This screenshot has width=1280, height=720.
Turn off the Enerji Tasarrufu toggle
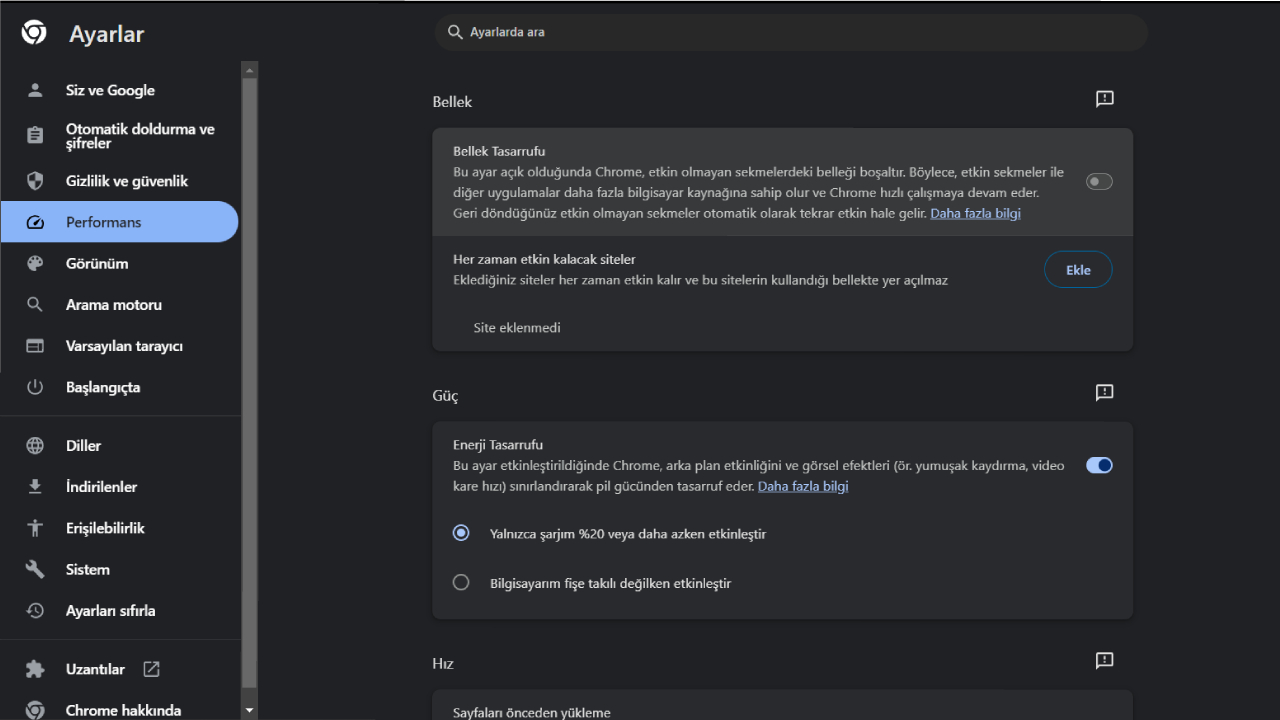pyautogui.click(x=1099, y=465)
